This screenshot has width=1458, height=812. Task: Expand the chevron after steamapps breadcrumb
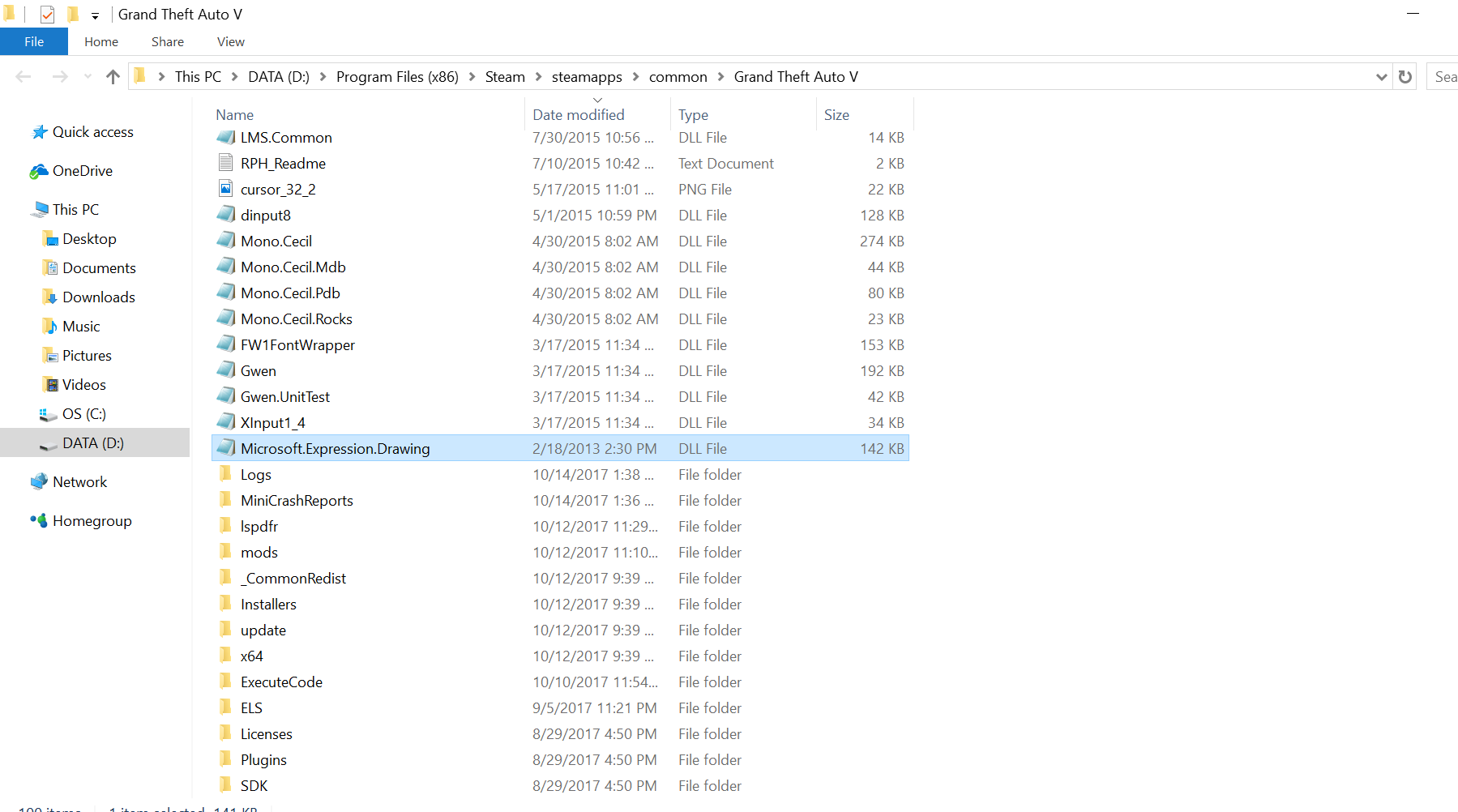pyautogui.click(x=635, y=77)
